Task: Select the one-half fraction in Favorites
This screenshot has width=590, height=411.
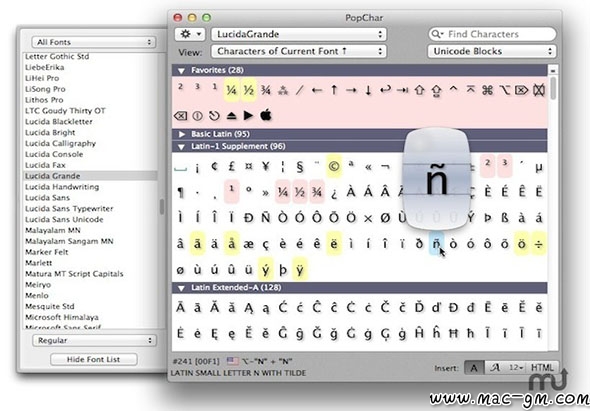Action: 248,90
